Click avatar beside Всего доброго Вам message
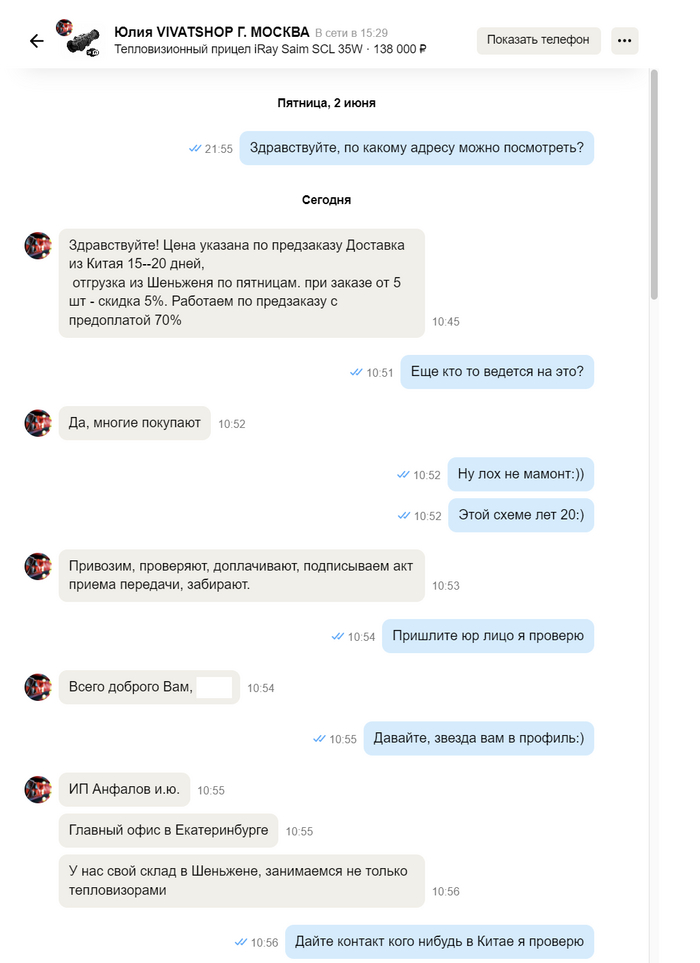 tap(38, 687)
